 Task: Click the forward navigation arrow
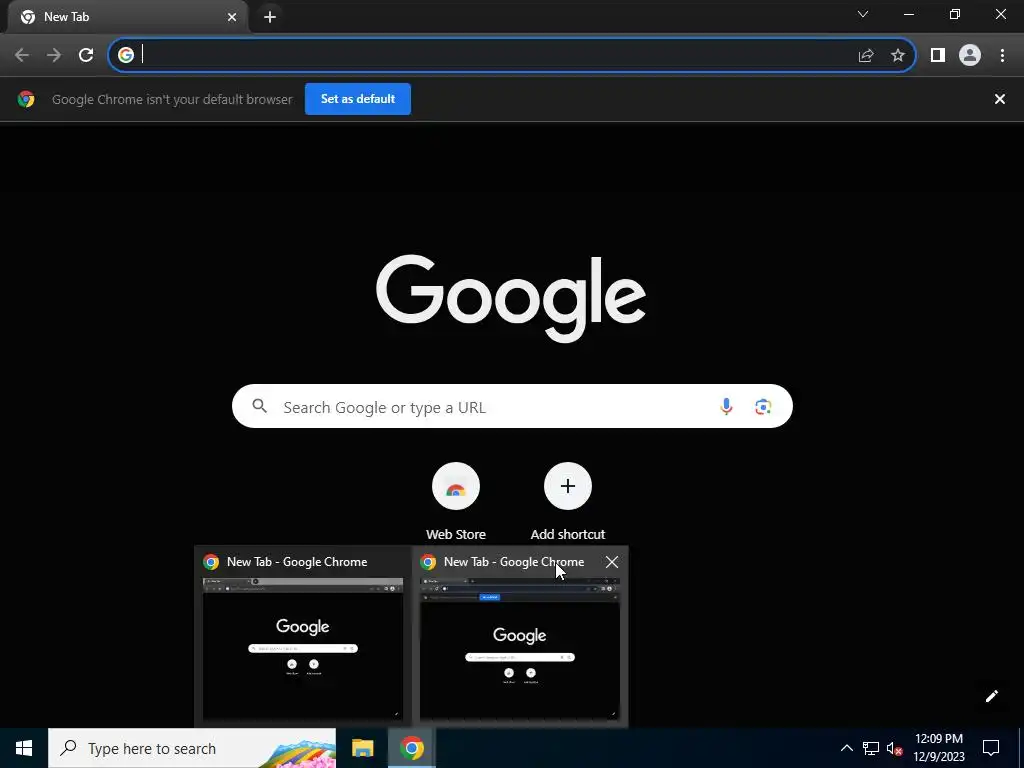click(x=54, y=56)
